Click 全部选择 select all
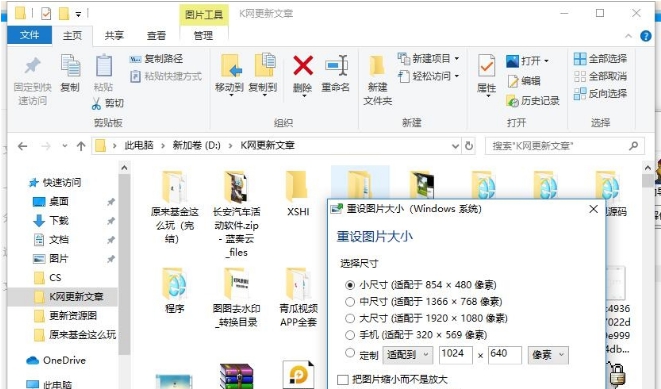 pyautogui.click(x=601, y=59)
